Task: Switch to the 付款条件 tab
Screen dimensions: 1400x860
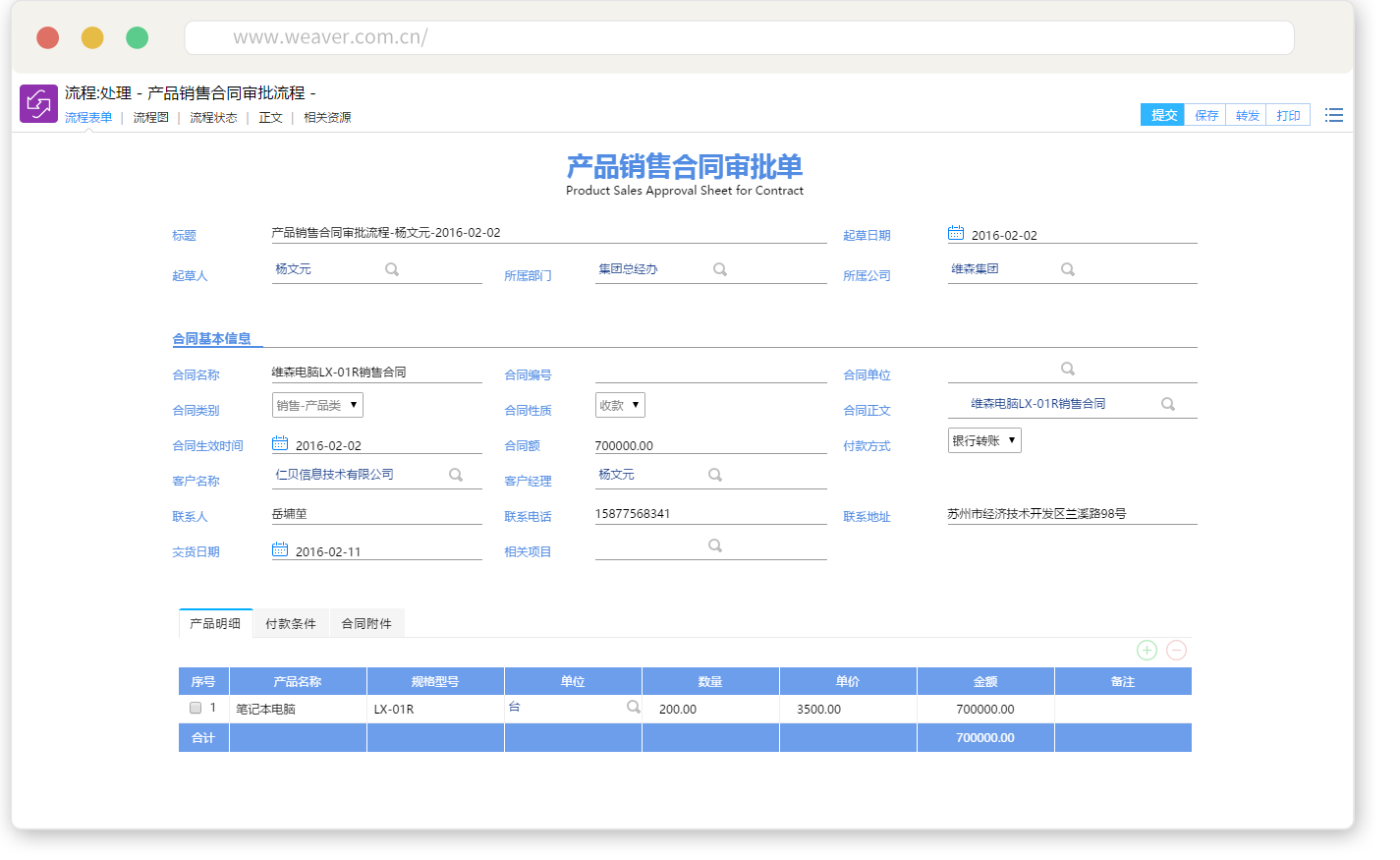Action: (291, 624)
